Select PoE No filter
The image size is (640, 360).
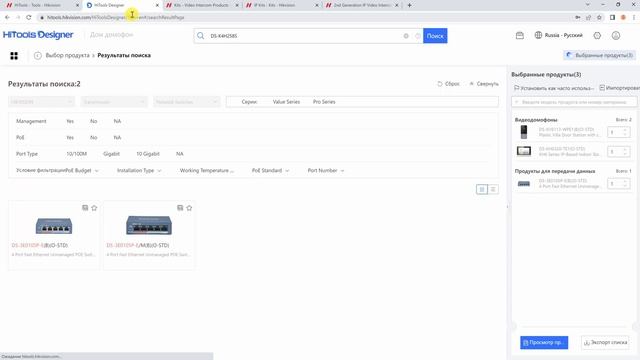click(93, 138)
